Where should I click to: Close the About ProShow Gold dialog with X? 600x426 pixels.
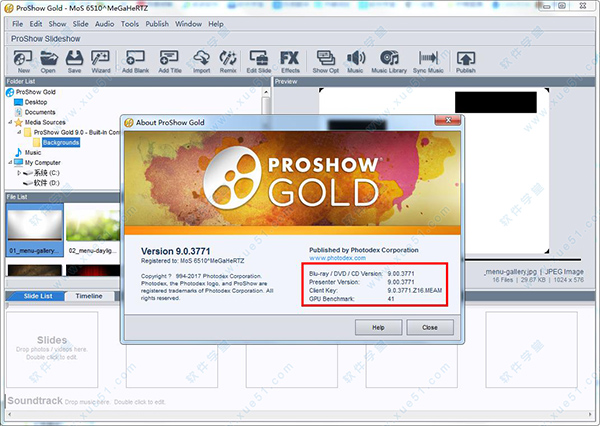click(x=448, y=120)
